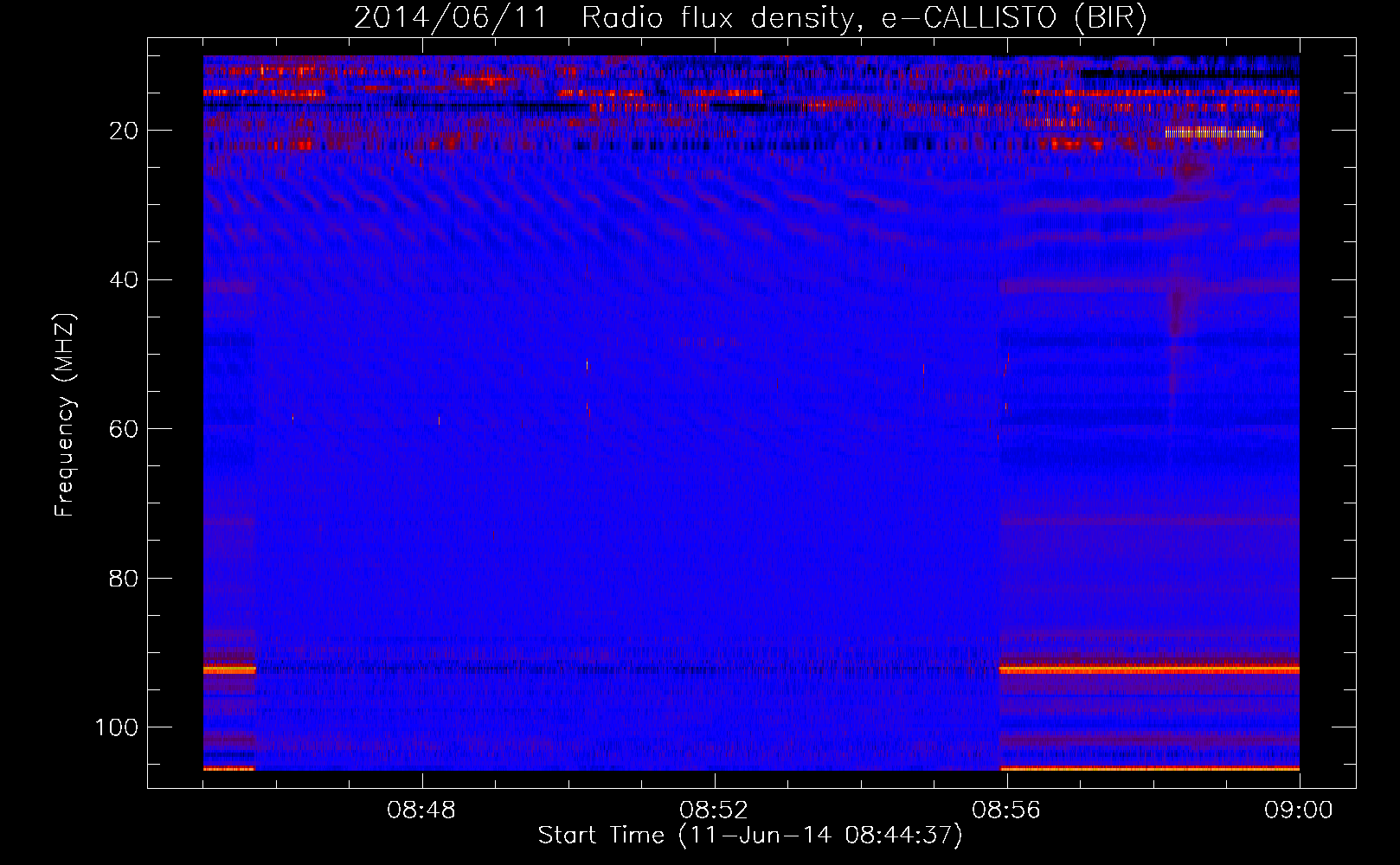Click the "Frequency (MHZ)" y-axis label

(65, 415)
